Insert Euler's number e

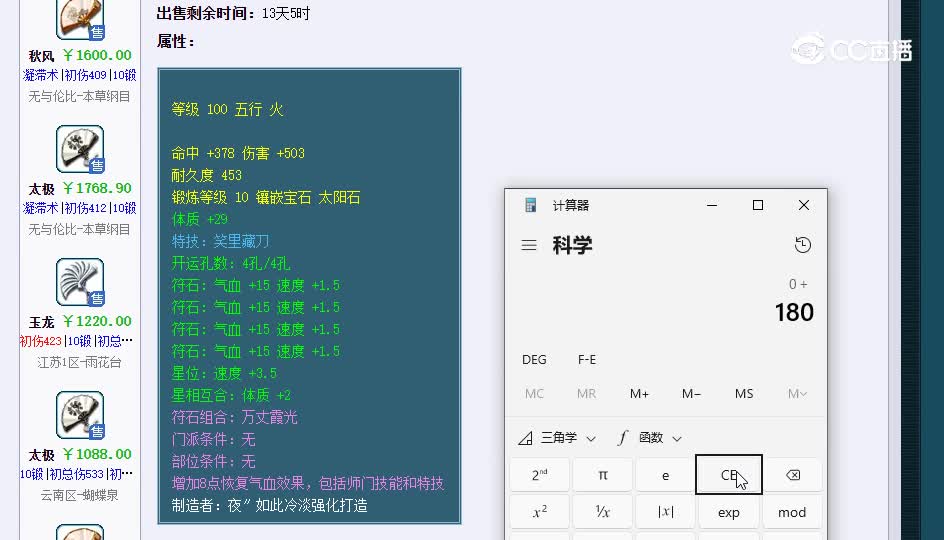tap(665, 476)
